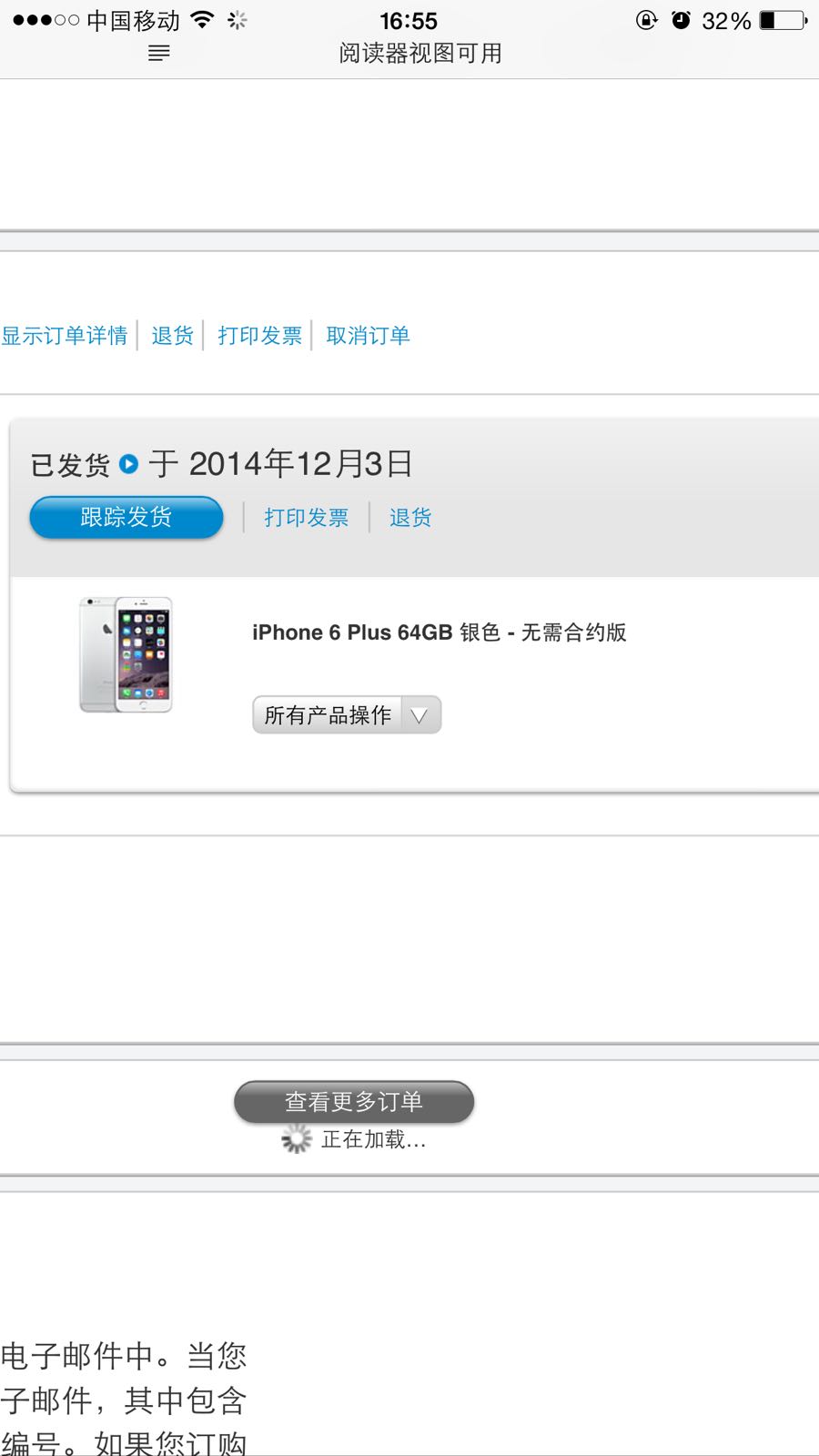Tap the reader view icon
The height and width of the screenshot is (1456, 819).
(158, 54)
